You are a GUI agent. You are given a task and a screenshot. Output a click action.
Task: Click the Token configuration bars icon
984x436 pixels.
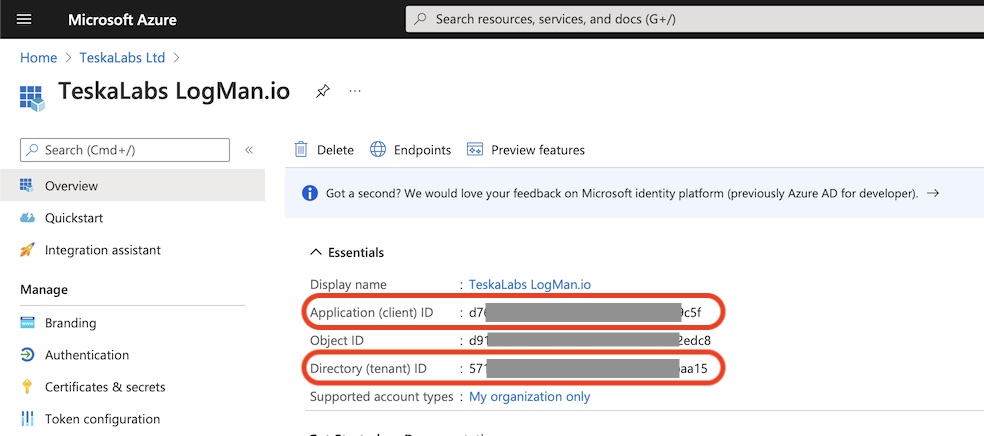pyautogui.click(x=27, y=418)
